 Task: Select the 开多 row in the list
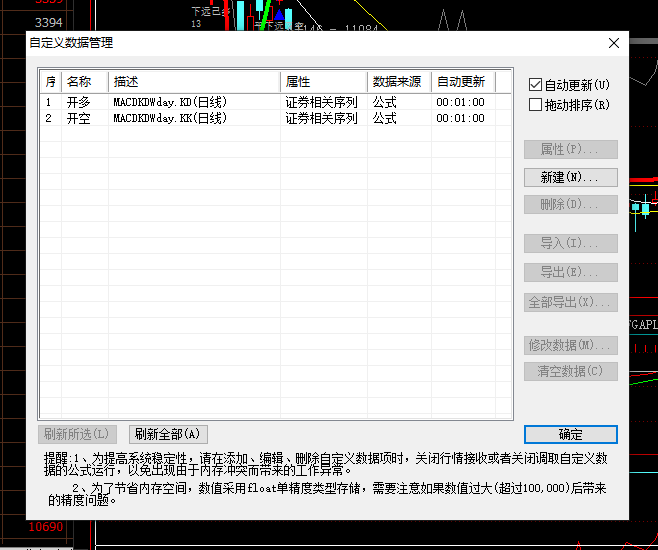click(x=78, y=102)
